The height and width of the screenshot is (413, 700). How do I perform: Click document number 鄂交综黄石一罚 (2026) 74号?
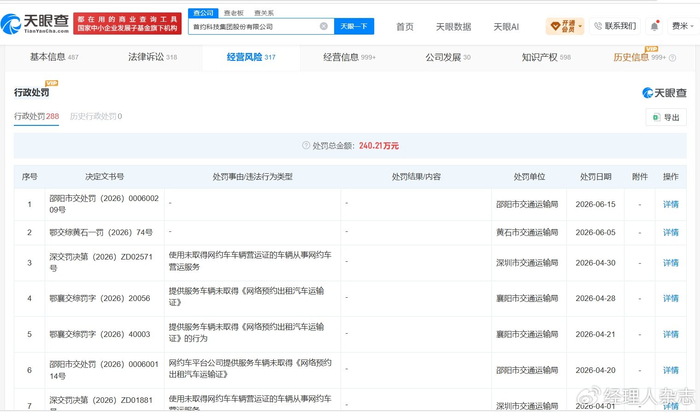tap(101, 233)
